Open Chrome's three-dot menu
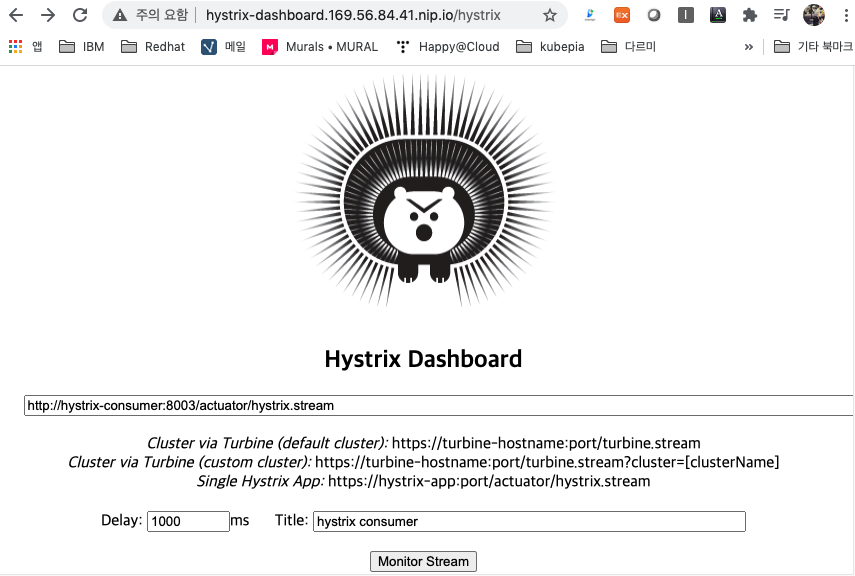855x576 pixels. [x=846, y=15]
